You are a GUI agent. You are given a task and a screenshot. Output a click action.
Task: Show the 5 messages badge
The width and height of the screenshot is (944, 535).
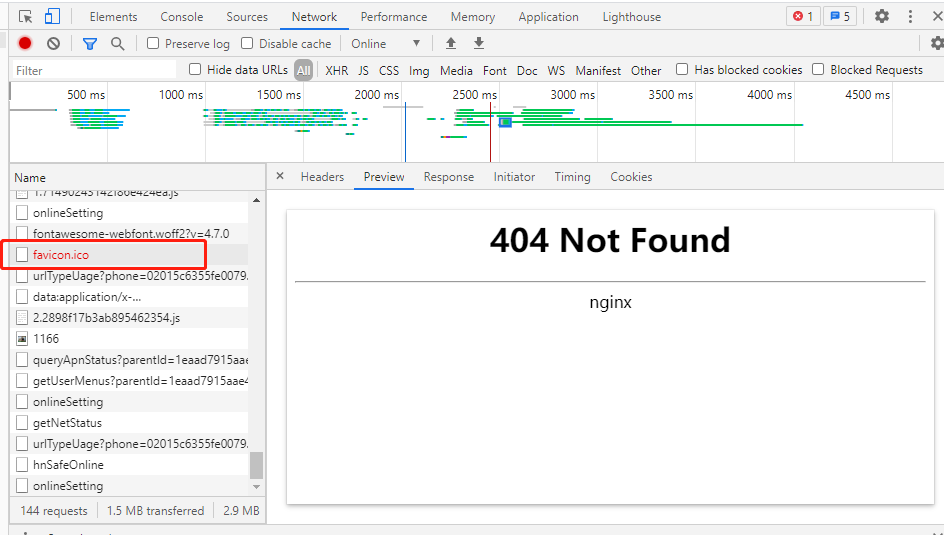tap(840, 16)
